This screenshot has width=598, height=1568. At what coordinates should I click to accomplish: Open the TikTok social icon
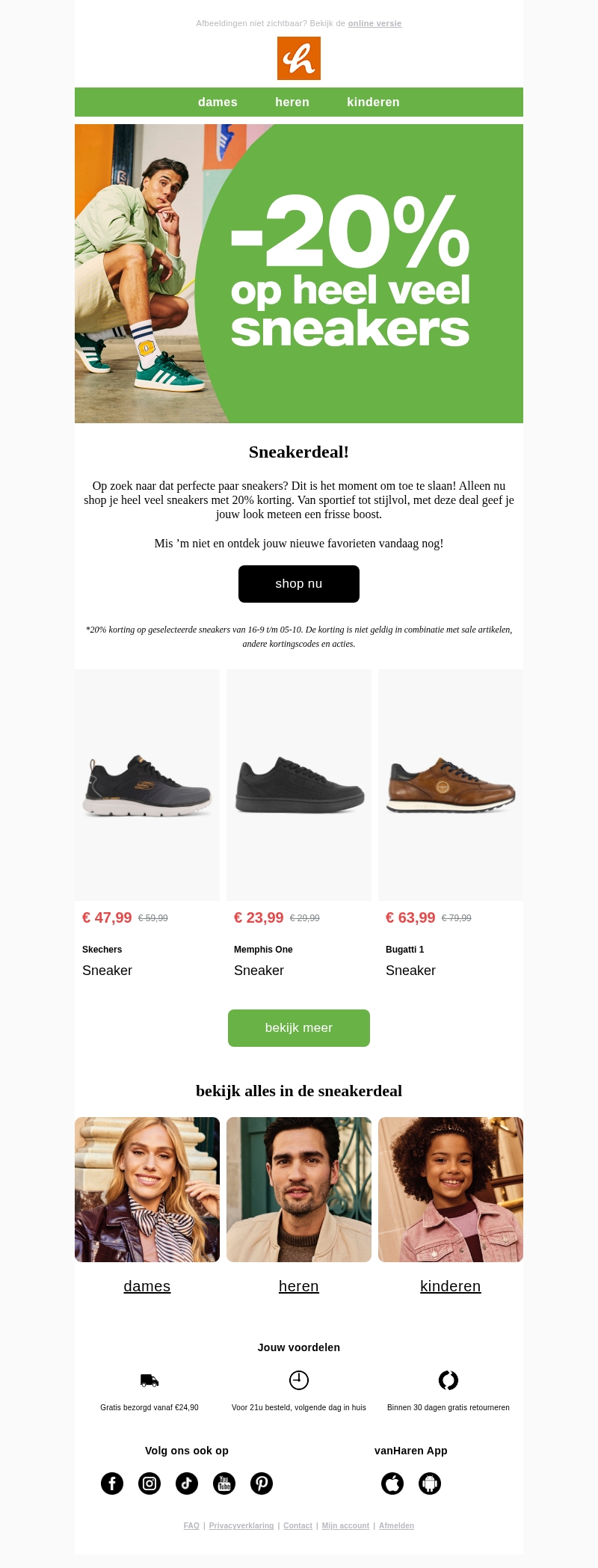coord(187,1483)
